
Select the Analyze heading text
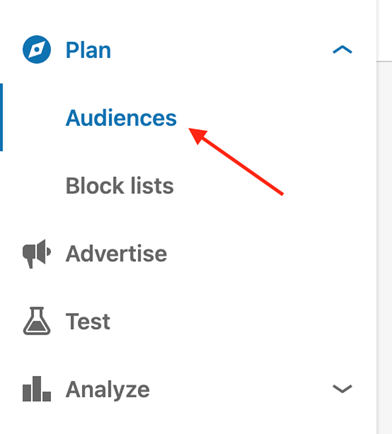tap(108, 390)
